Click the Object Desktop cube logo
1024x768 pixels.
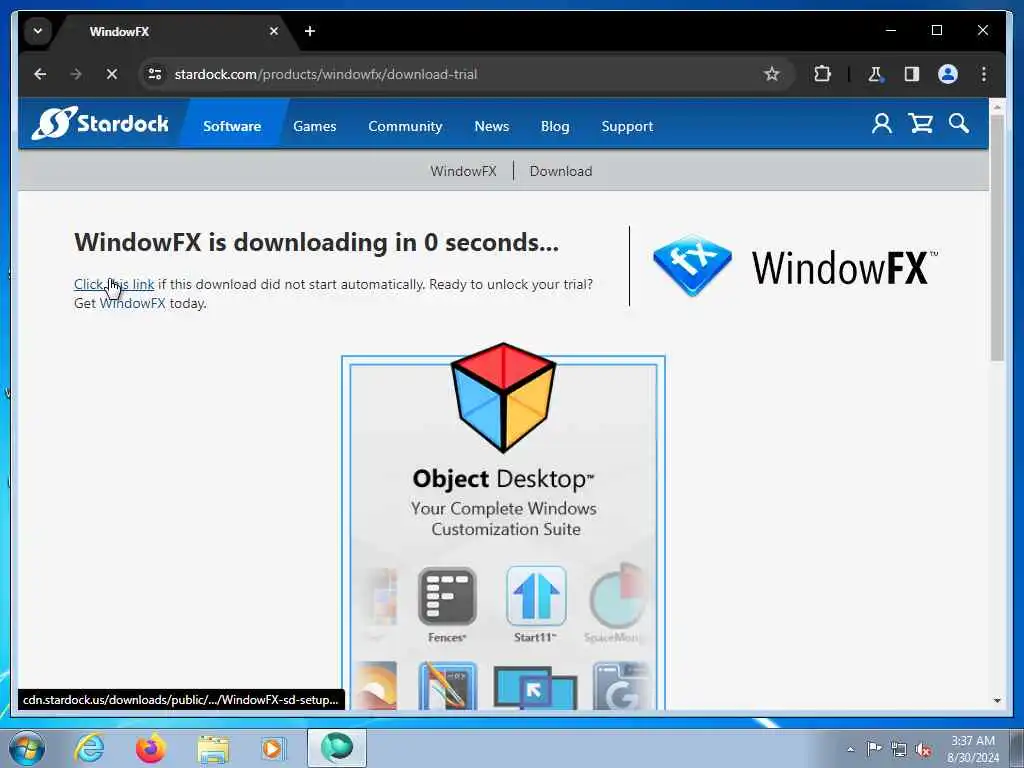tap(504, 397)
